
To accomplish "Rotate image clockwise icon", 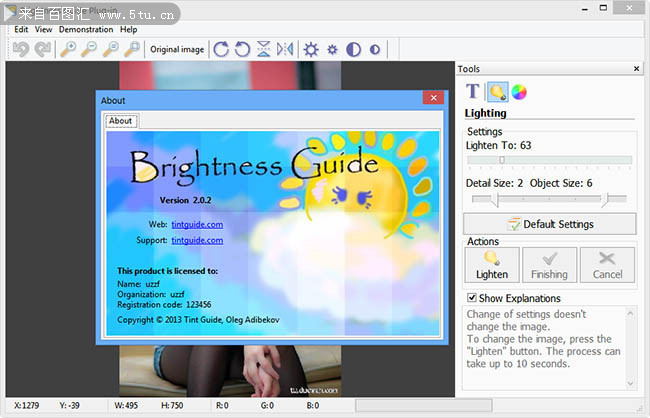I will [221, 49].
